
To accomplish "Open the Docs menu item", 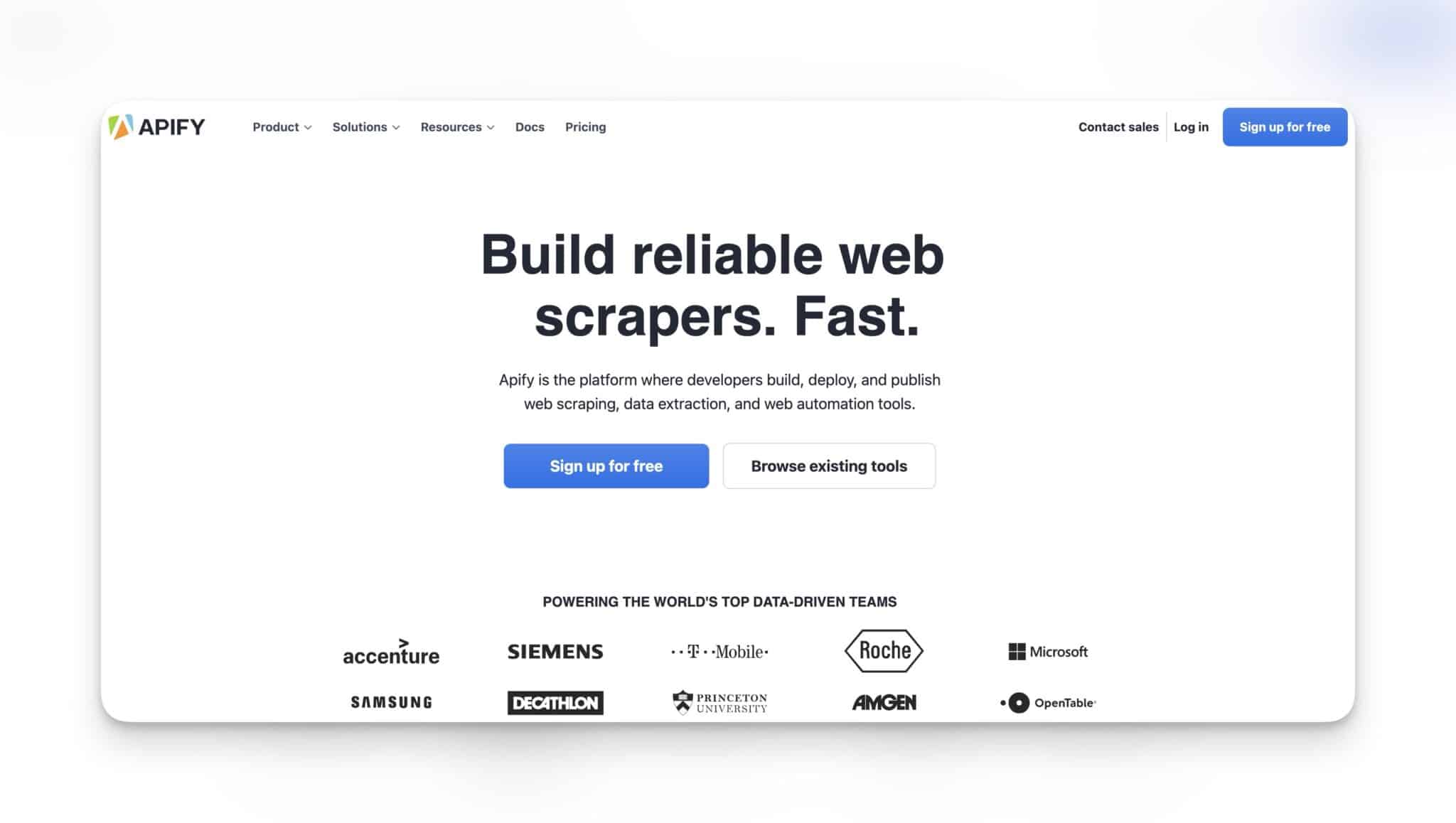I will (529, 127).
